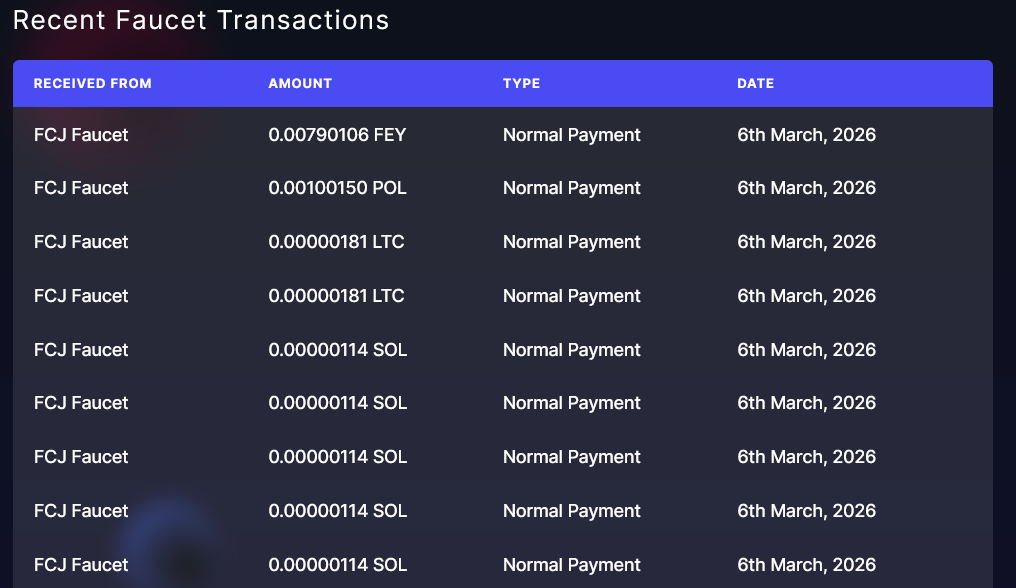Click the date in the FEY row
This screenshot has height=588, width=1016.
tap(806, 135)
